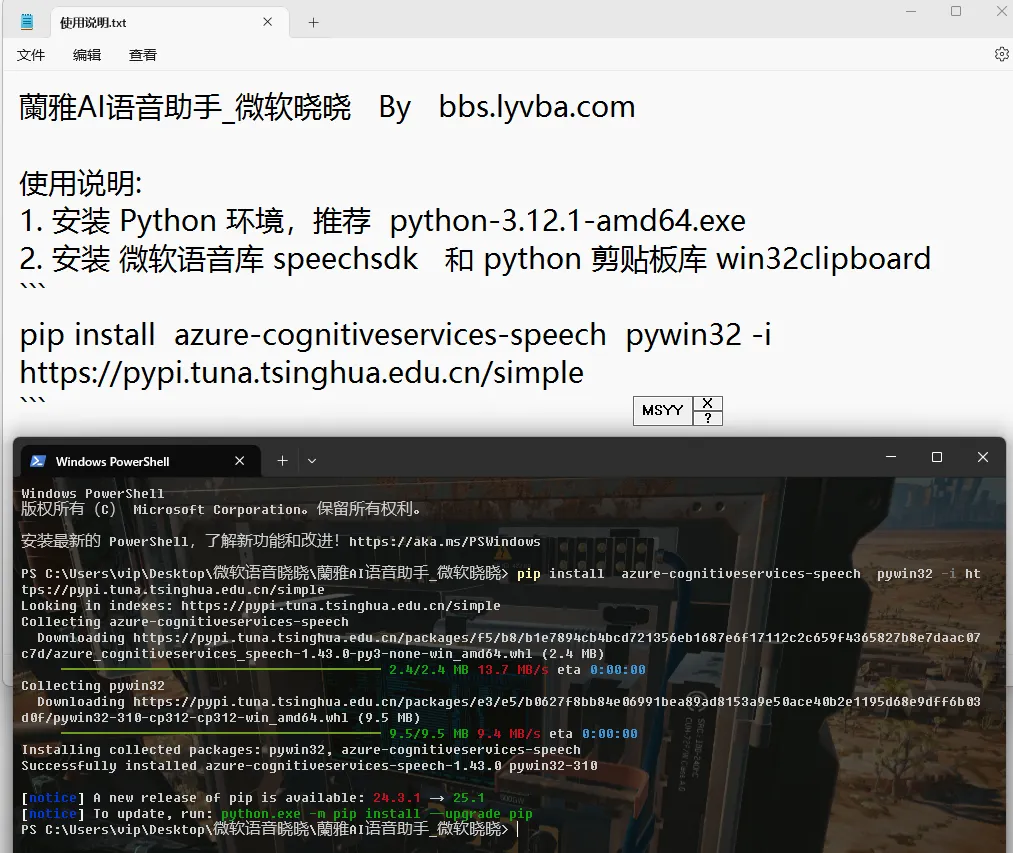Close the MSYY floating widget
Screen dimensions: 1013x853
tap(707, 403)
